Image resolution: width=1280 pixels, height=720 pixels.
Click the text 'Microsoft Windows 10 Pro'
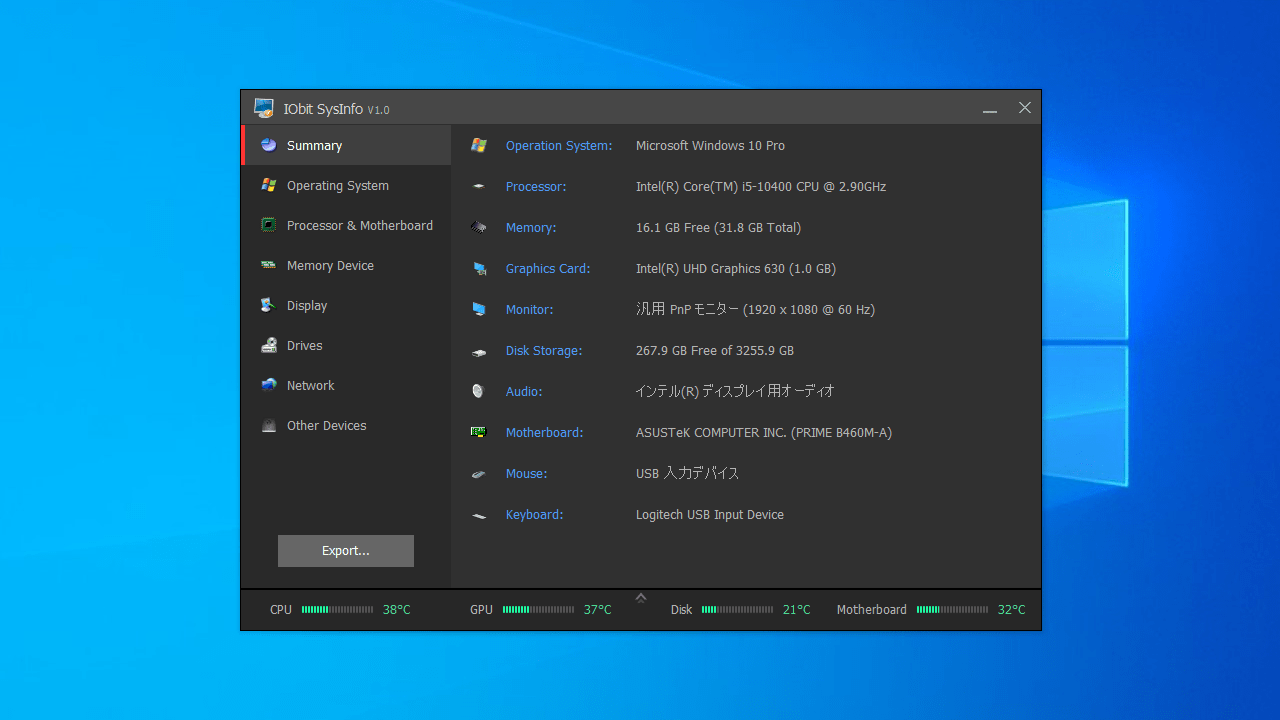[x=710, y=145]
